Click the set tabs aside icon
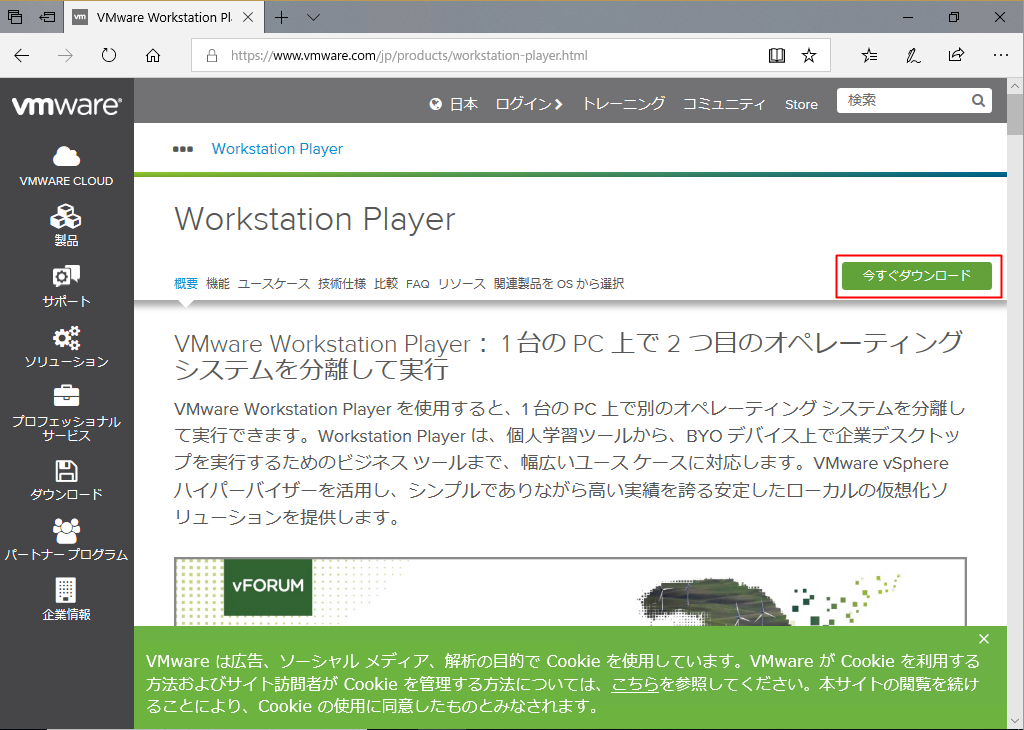 tap(47, 17)
